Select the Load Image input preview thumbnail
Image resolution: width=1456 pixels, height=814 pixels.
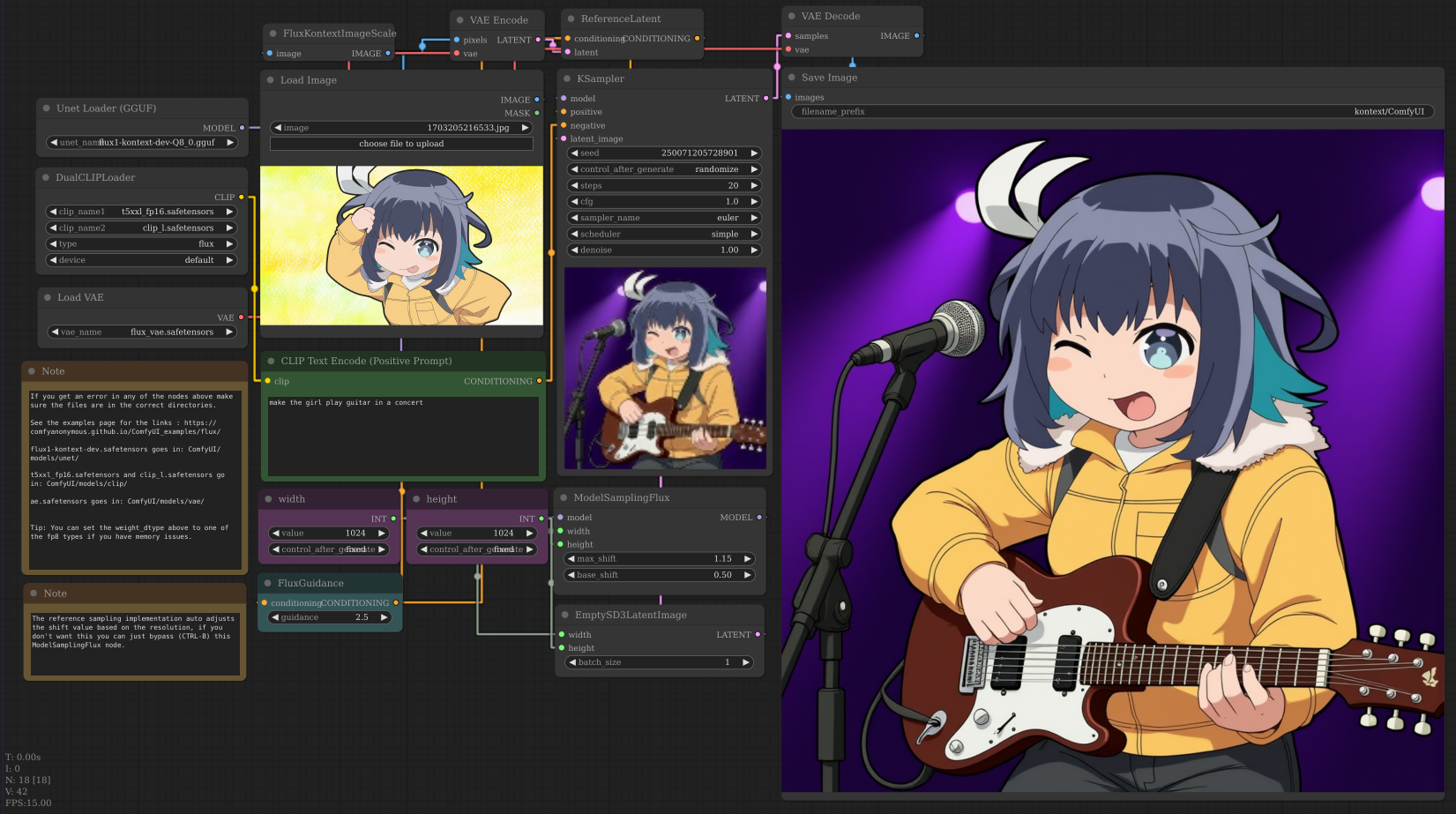pyautogui.click(x=401, y=245)
